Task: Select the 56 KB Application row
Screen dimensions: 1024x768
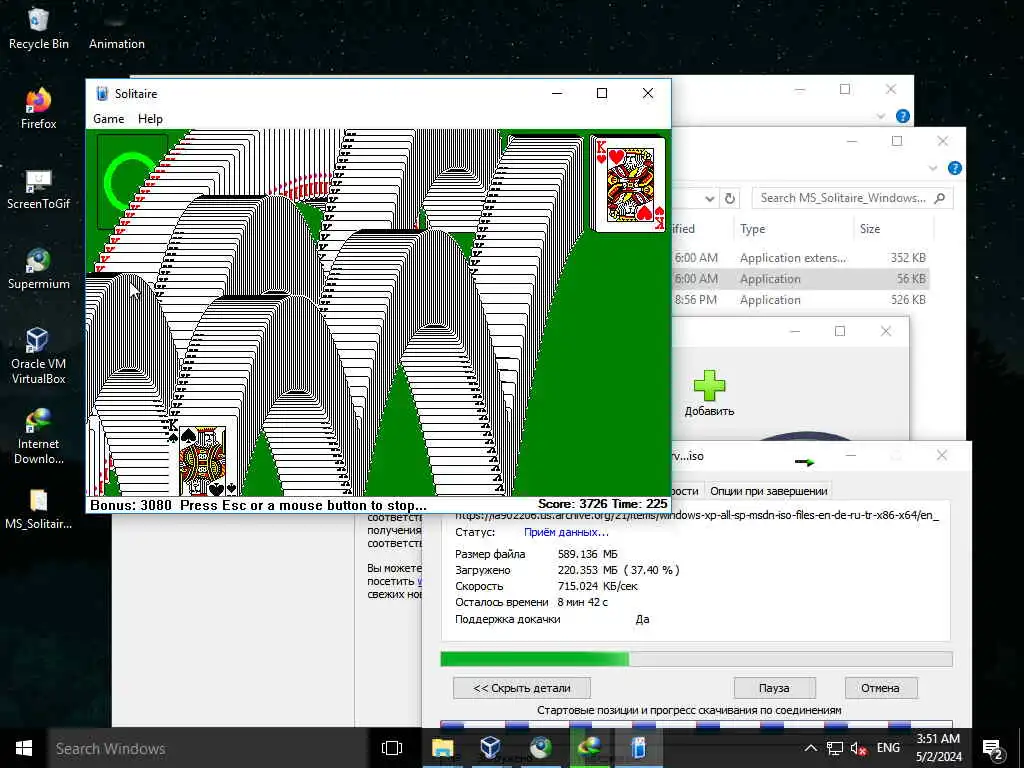Action: pos(801,279)
